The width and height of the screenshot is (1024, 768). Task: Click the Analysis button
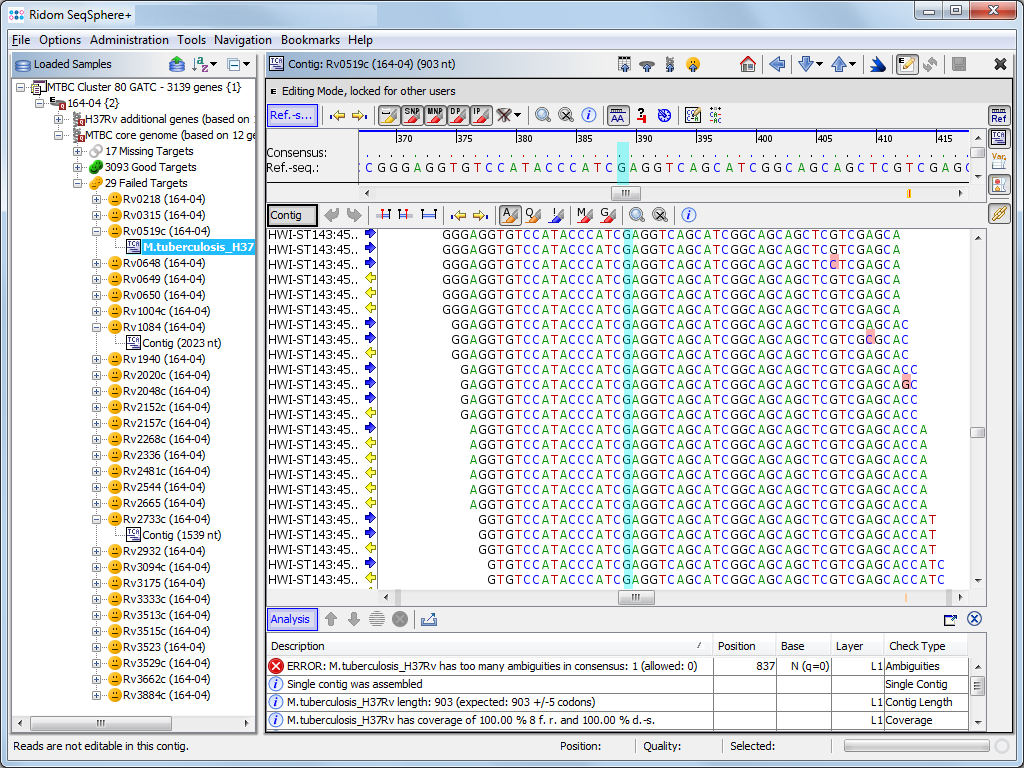(291, 619)
